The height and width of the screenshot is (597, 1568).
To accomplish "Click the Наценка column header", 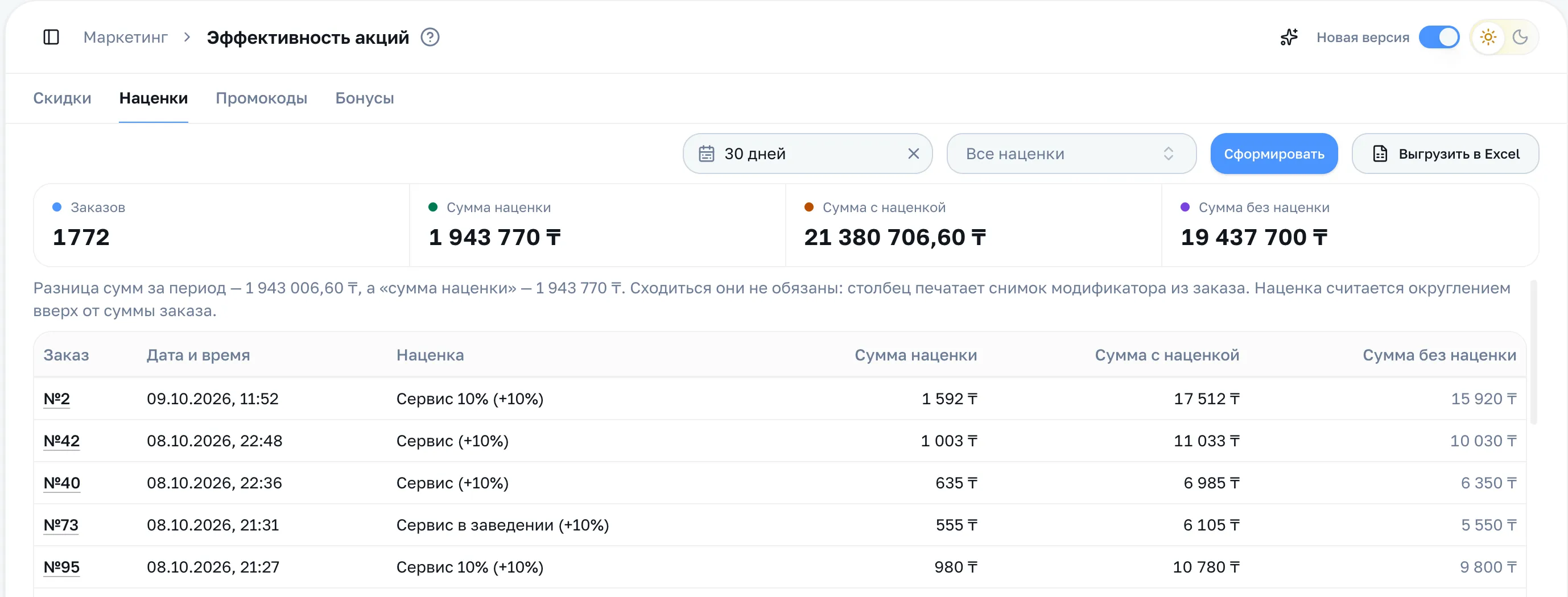I will [430, 355].
